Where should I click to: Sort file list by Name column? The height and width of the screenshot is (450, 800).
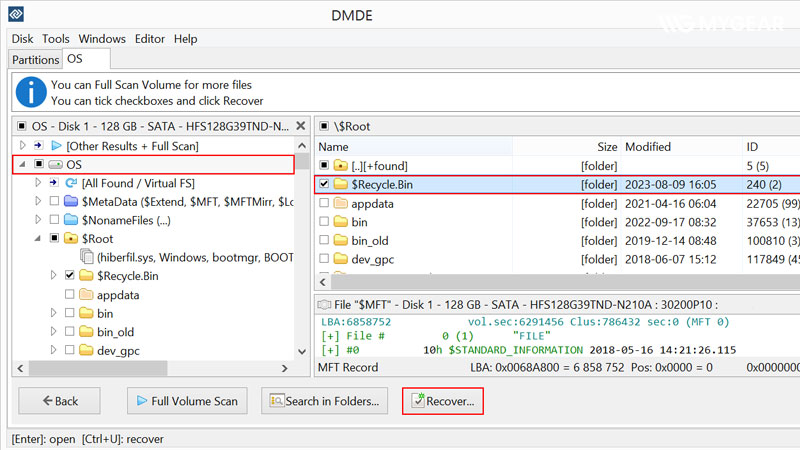tap(414, 147)
